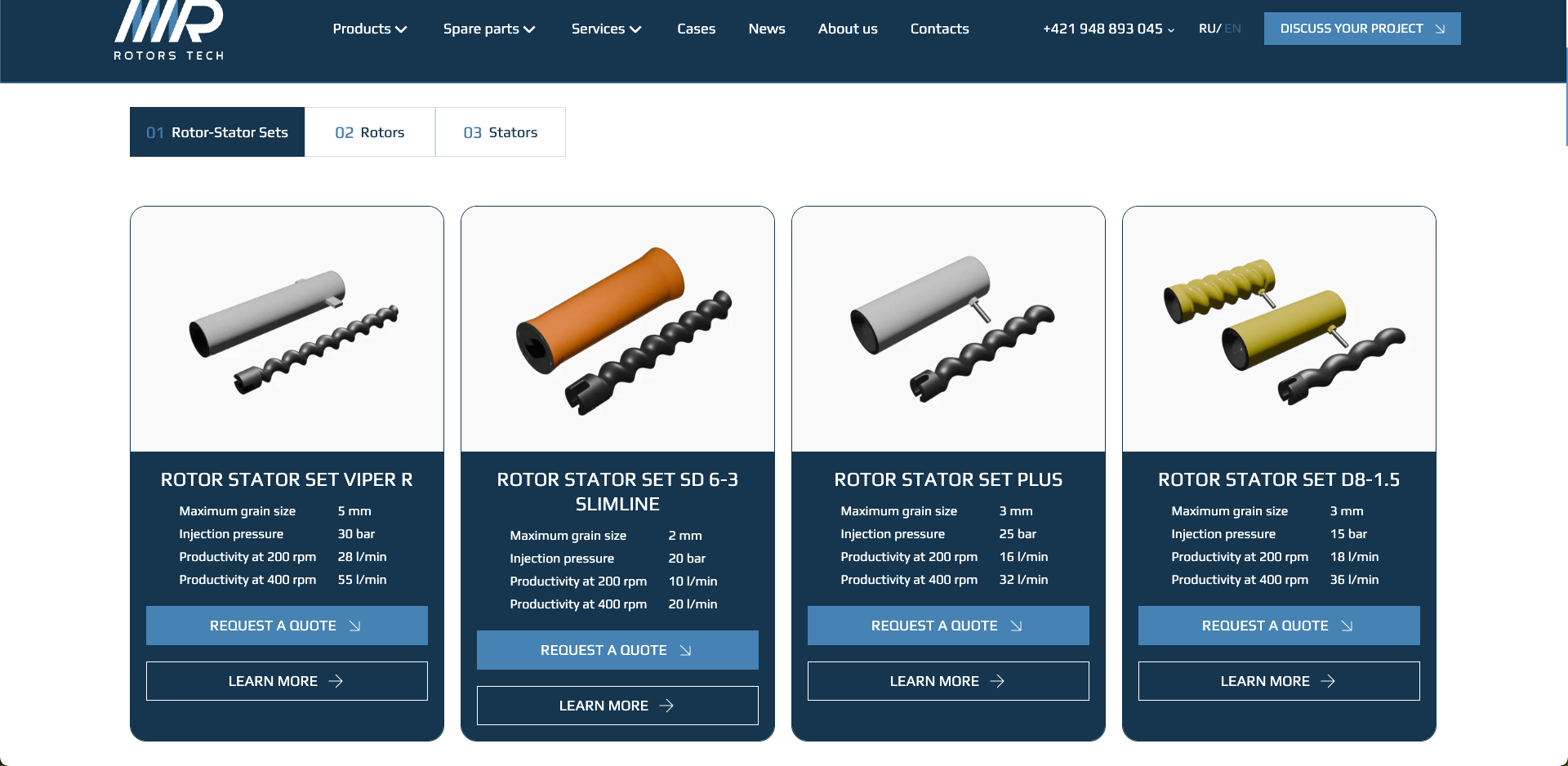Click the Viper R '30 bar' injection pressure
Screen dimensions: 1568x766
coord(356,534)
